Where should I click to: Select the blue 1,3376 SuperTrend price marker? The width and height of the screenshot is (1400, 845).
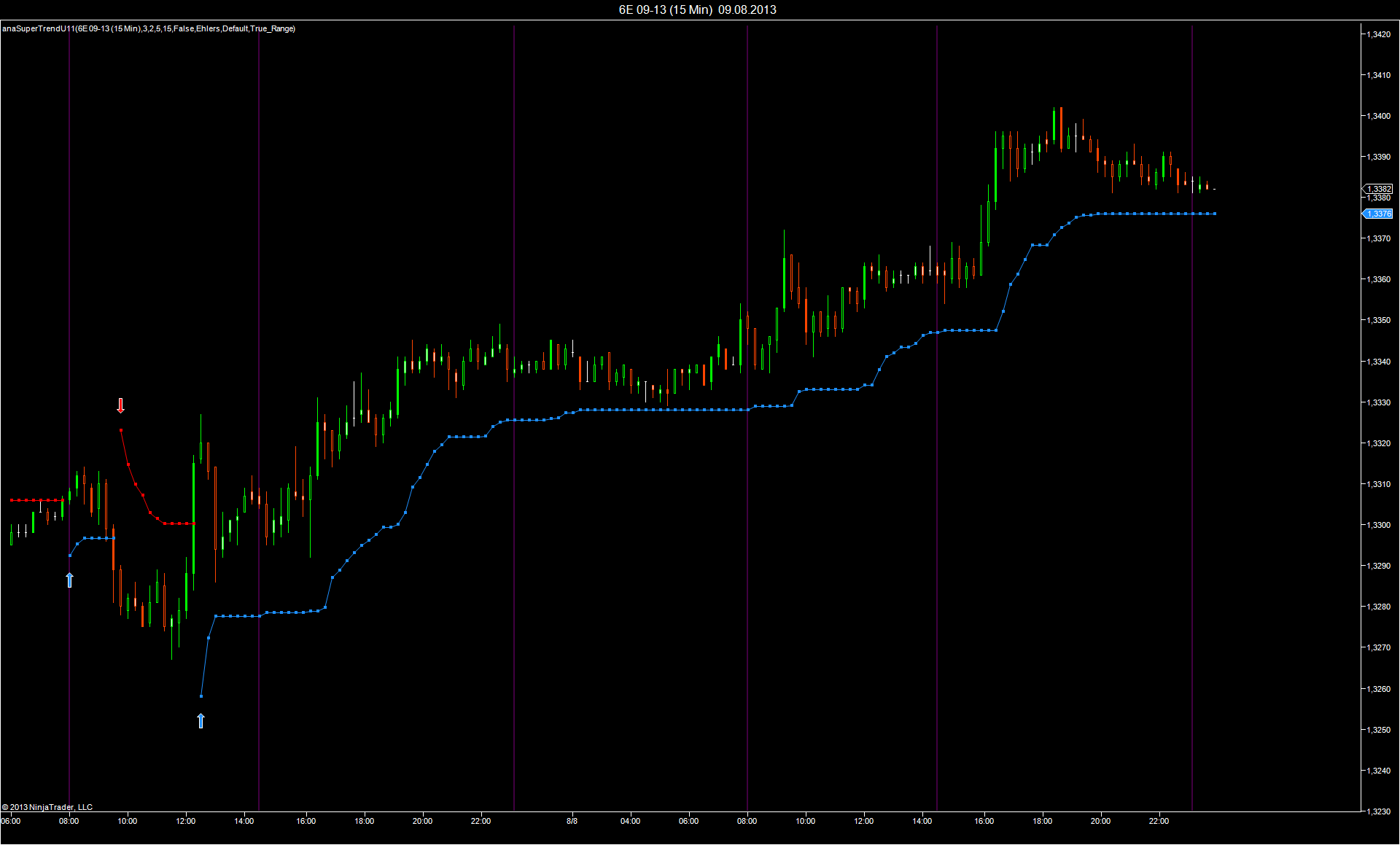click(1377, 214)
